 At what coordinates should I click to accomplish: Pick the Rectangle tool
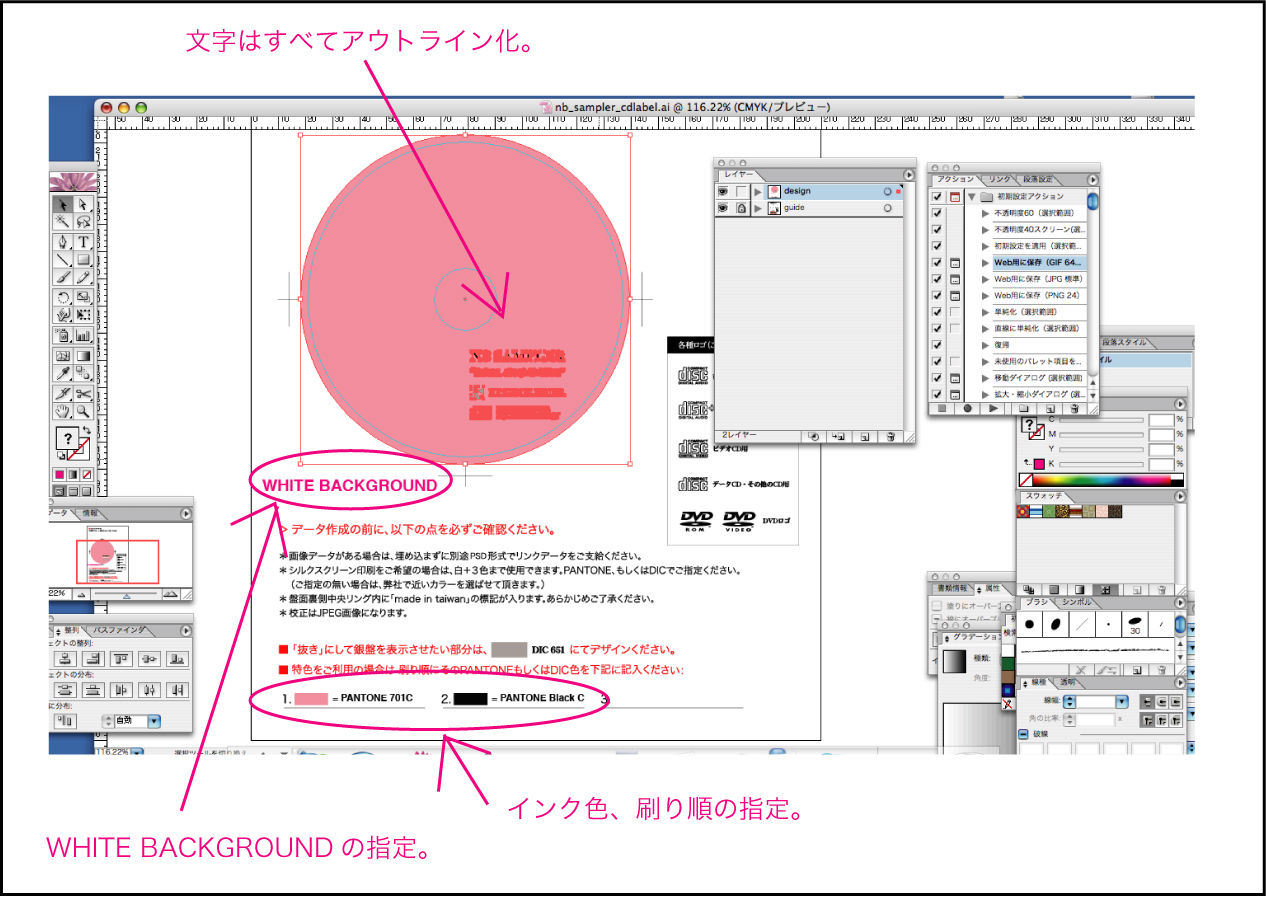(x=83, y=259)
